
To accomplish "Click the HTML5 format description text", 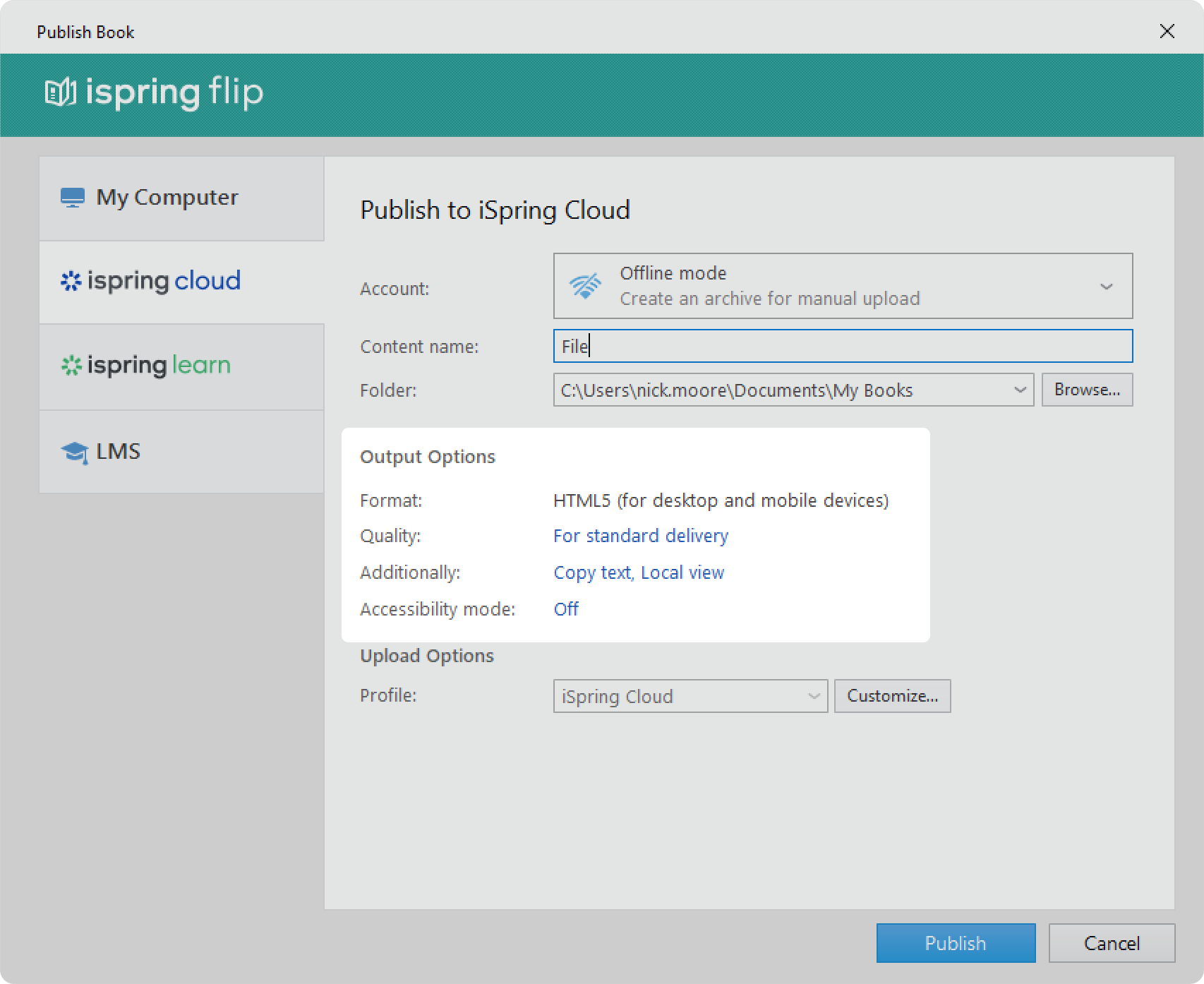I will (x=721, y=500).
